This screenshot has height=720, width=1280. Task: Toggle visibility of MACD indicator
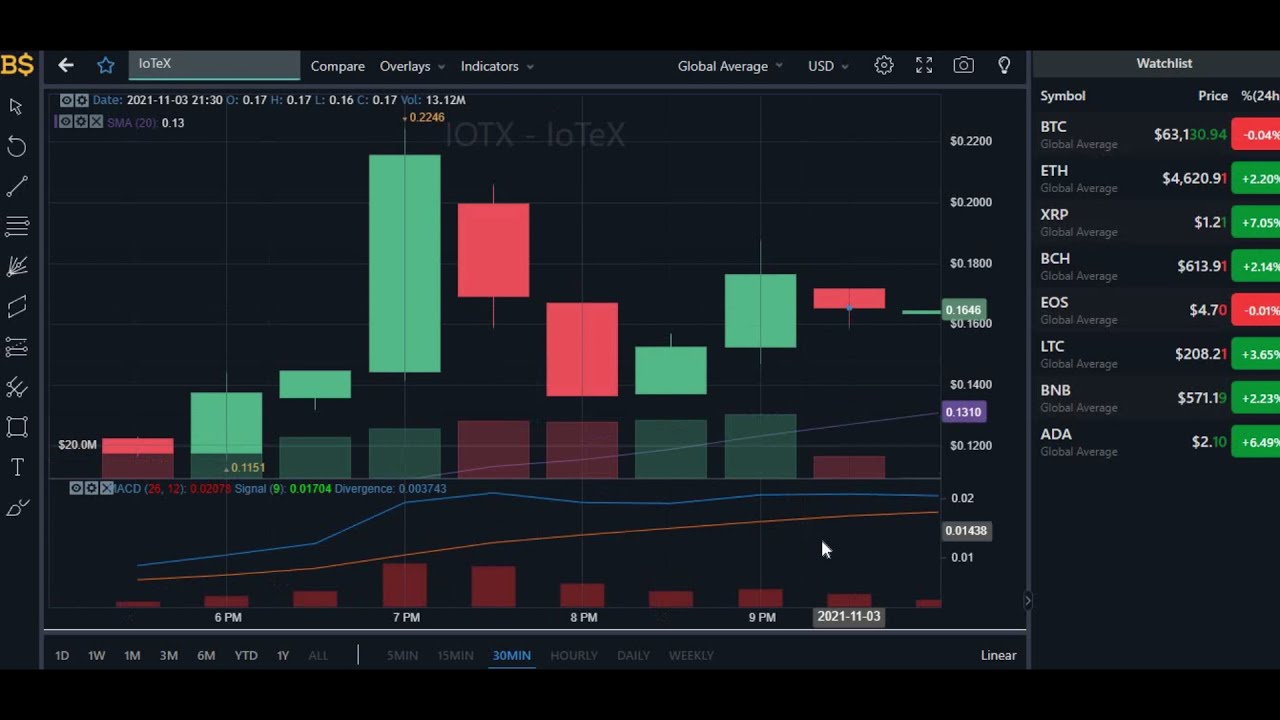point(76,488)
